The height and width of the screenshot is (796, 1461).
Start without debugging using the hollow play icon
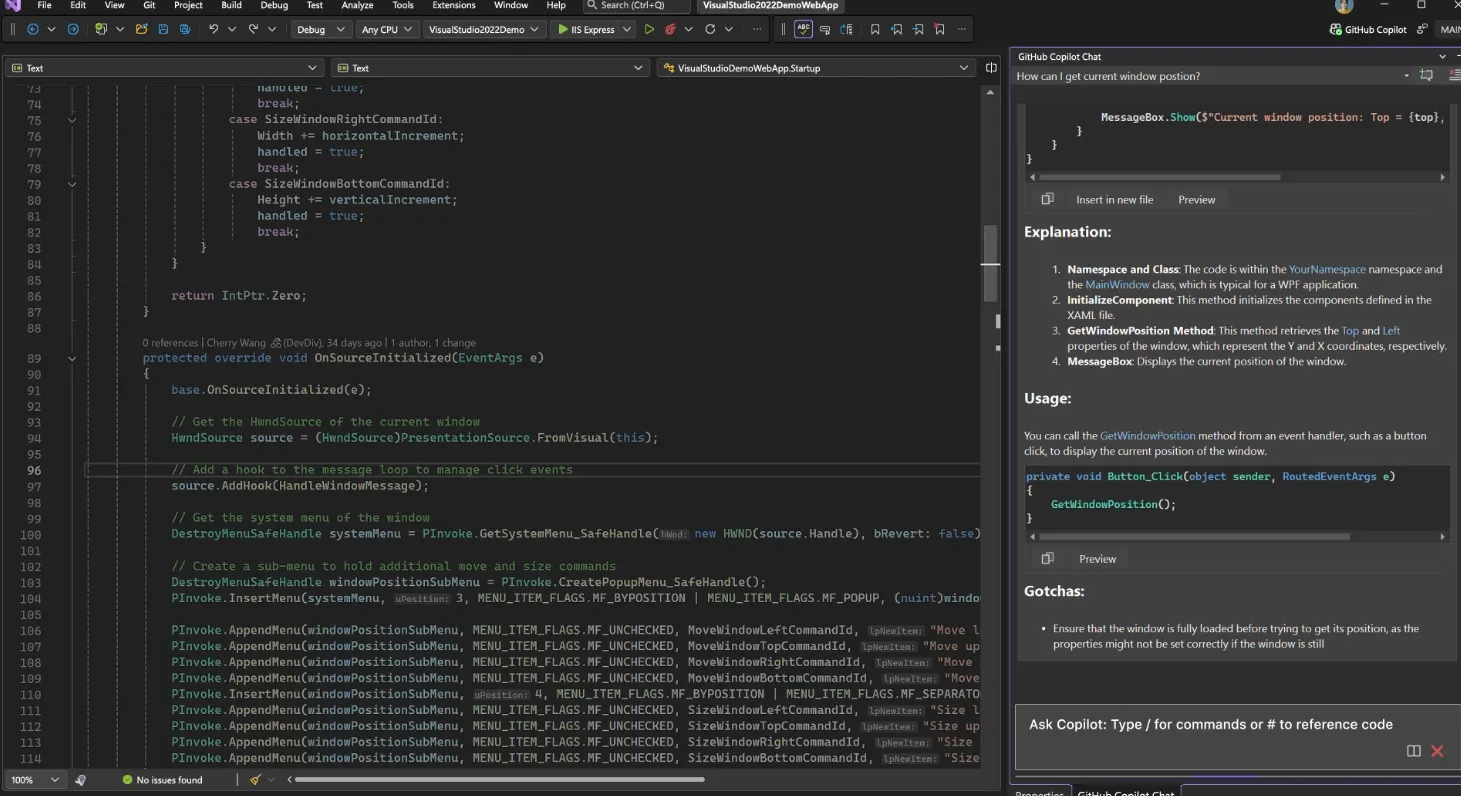(x=649, y=29)
